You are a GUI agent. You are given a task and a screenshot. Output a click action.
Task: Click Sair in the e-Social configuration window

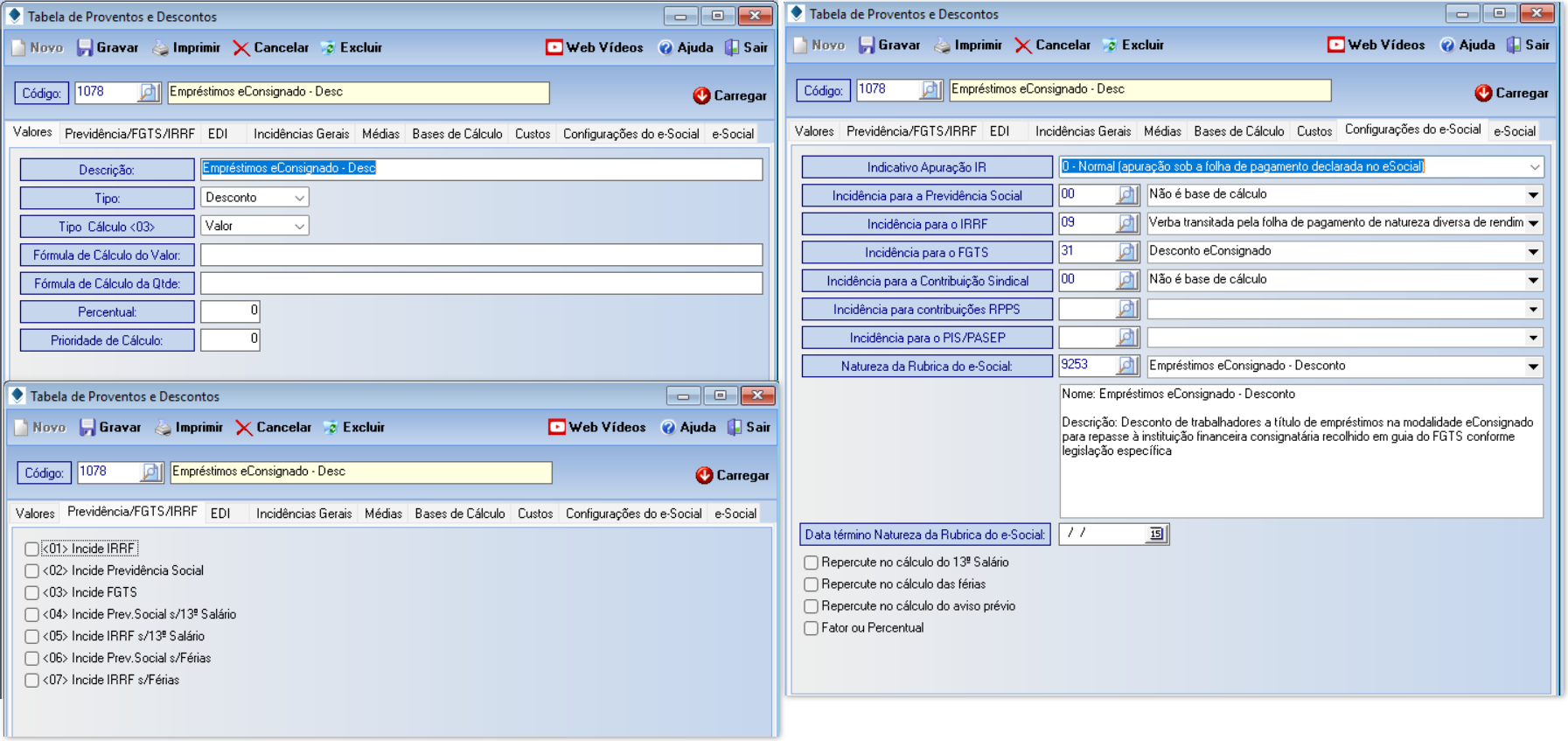(x=1528, y=45)
